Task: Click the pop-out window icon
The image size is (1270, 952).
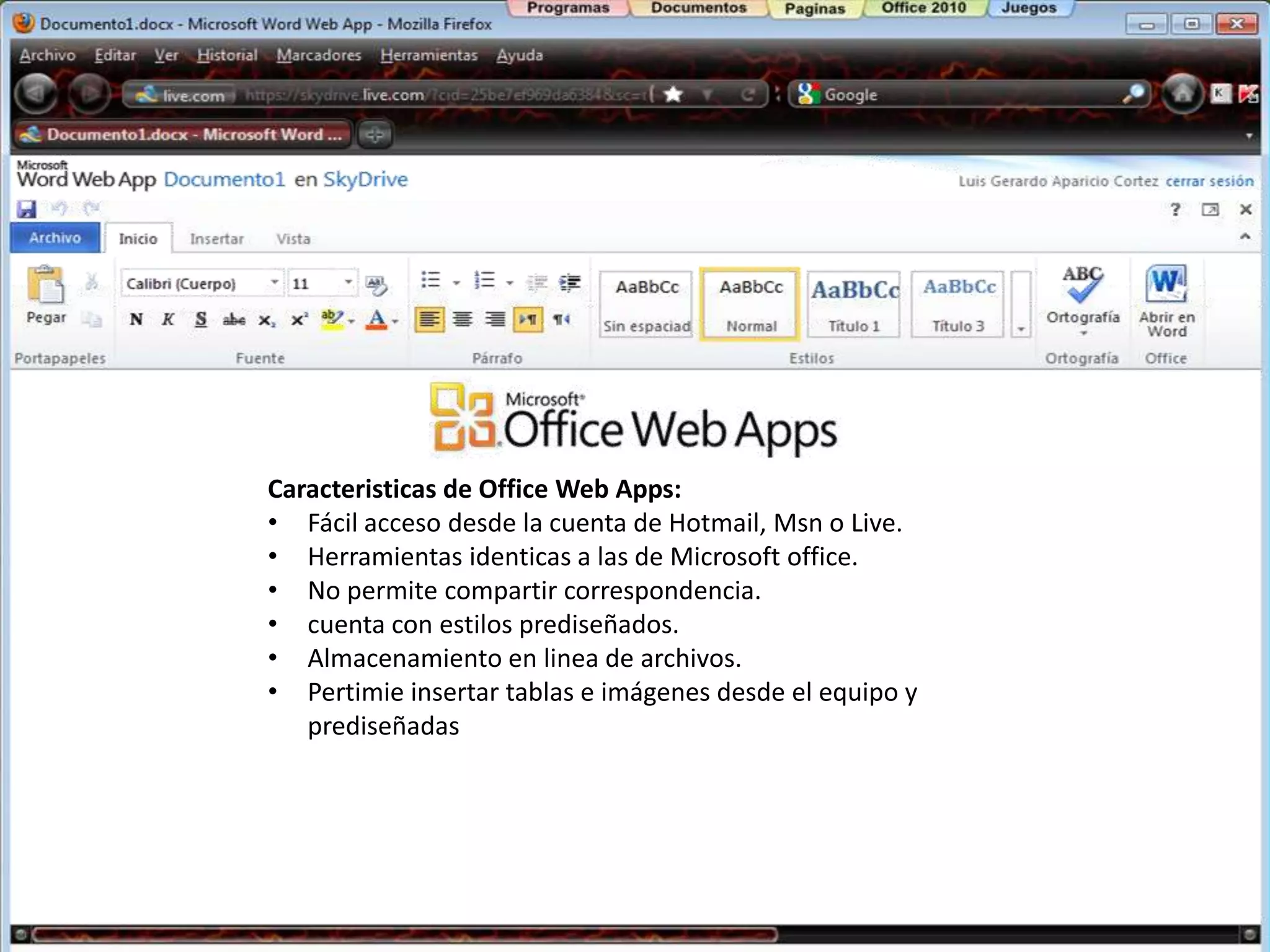Action: [x=1210, y=209]
